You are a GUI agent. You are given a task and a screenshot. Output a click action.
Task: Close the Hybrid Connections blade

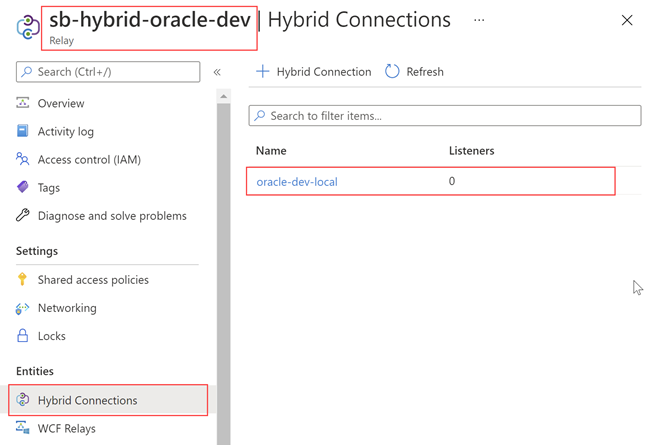click(x=627, y=20)
